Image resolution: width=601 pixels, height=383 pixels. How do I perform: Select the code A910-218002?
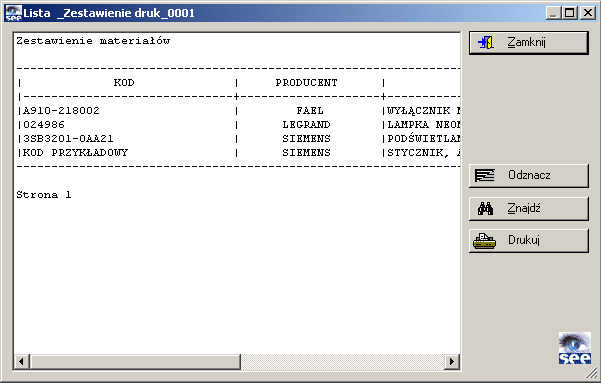(61, 111)
